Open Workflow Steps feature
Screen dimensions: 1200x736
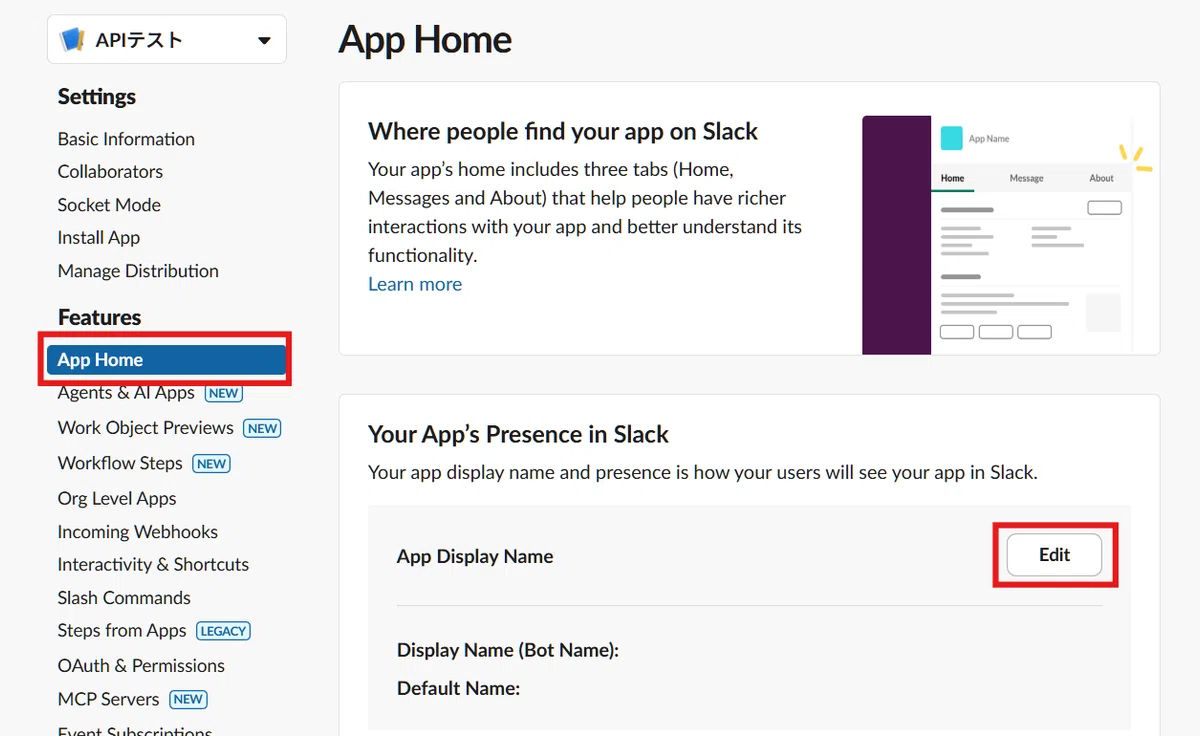coord(120,463)
